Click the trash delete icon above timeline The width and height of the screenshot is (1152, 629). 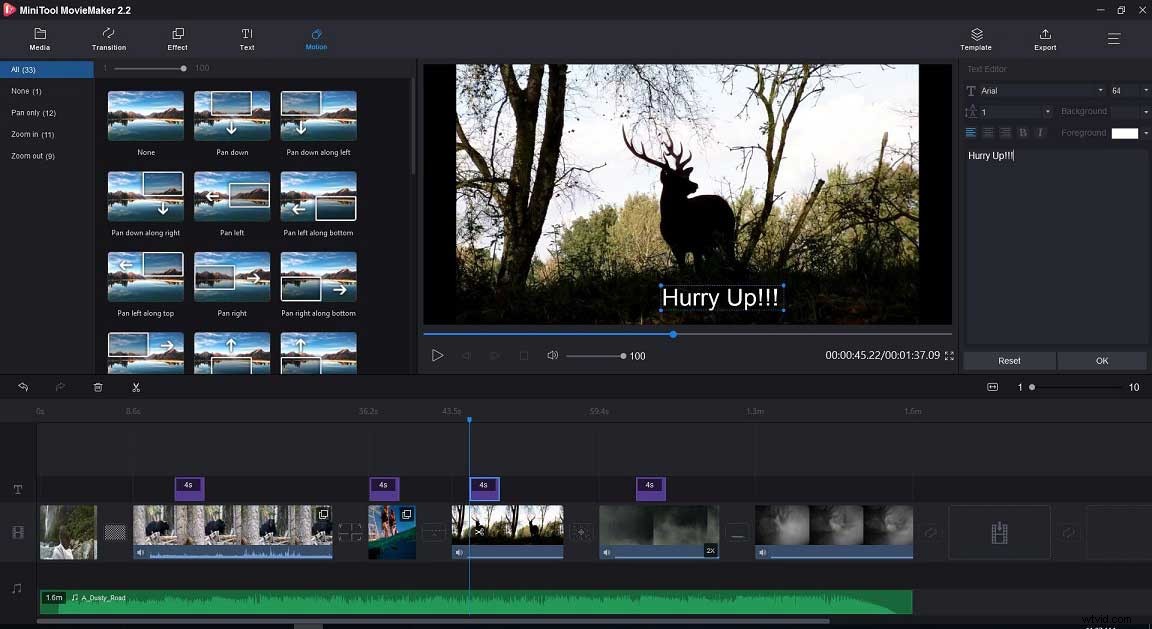pyautogui.click(x=98, y=387)
